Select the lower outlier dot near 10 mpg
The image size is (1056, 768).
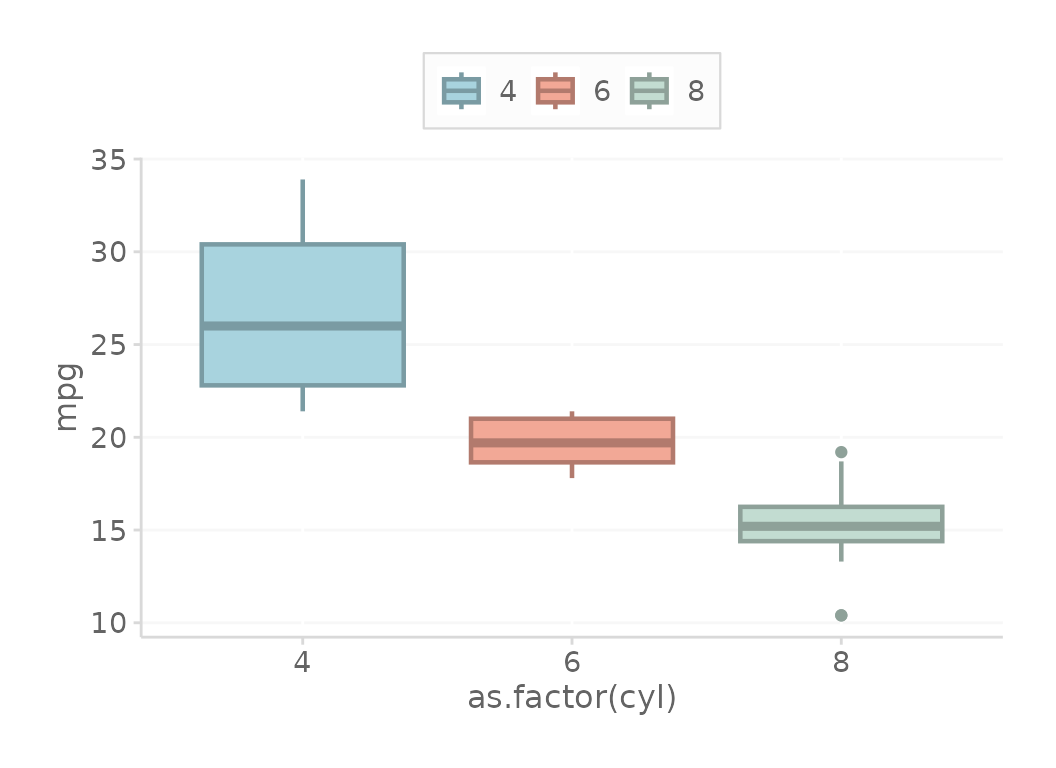[x=840, y=615]
